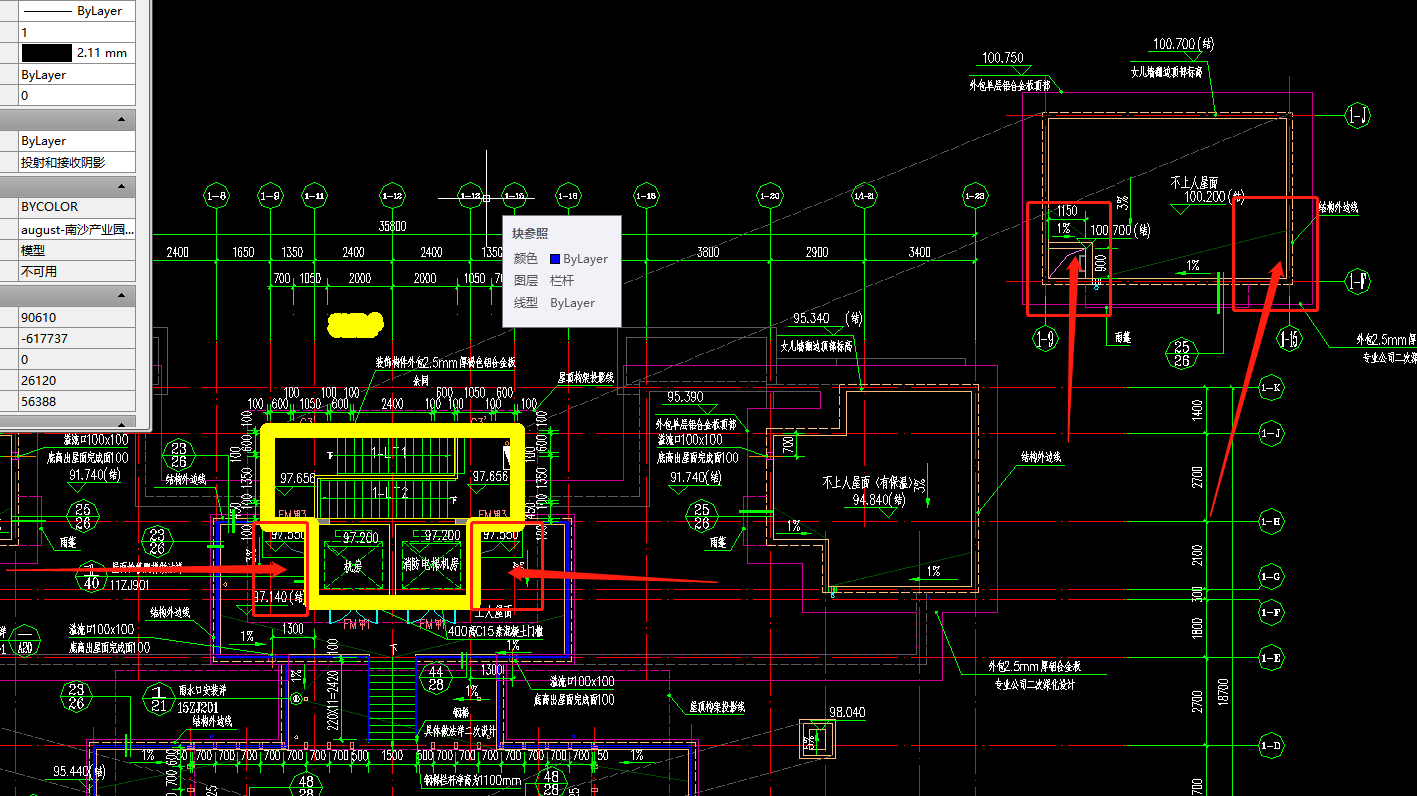
Task: Select grid bubble 1-E on right side
Action: pyautogui.click(x=1272, y=658)
